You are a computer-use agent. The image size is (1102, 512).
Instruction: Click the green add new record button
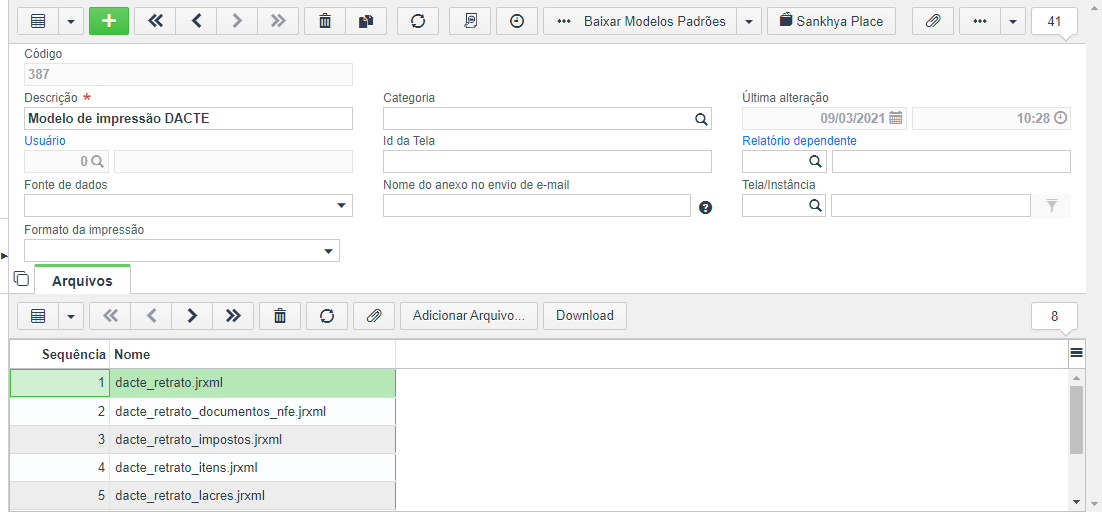[x=109, y=21]
